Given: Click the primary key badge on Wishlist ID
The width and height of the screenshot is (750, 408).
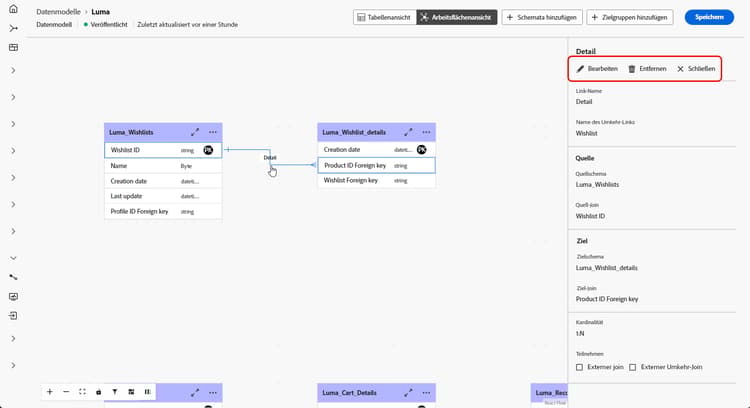Looking at the screenshot, I should point(208,150).
